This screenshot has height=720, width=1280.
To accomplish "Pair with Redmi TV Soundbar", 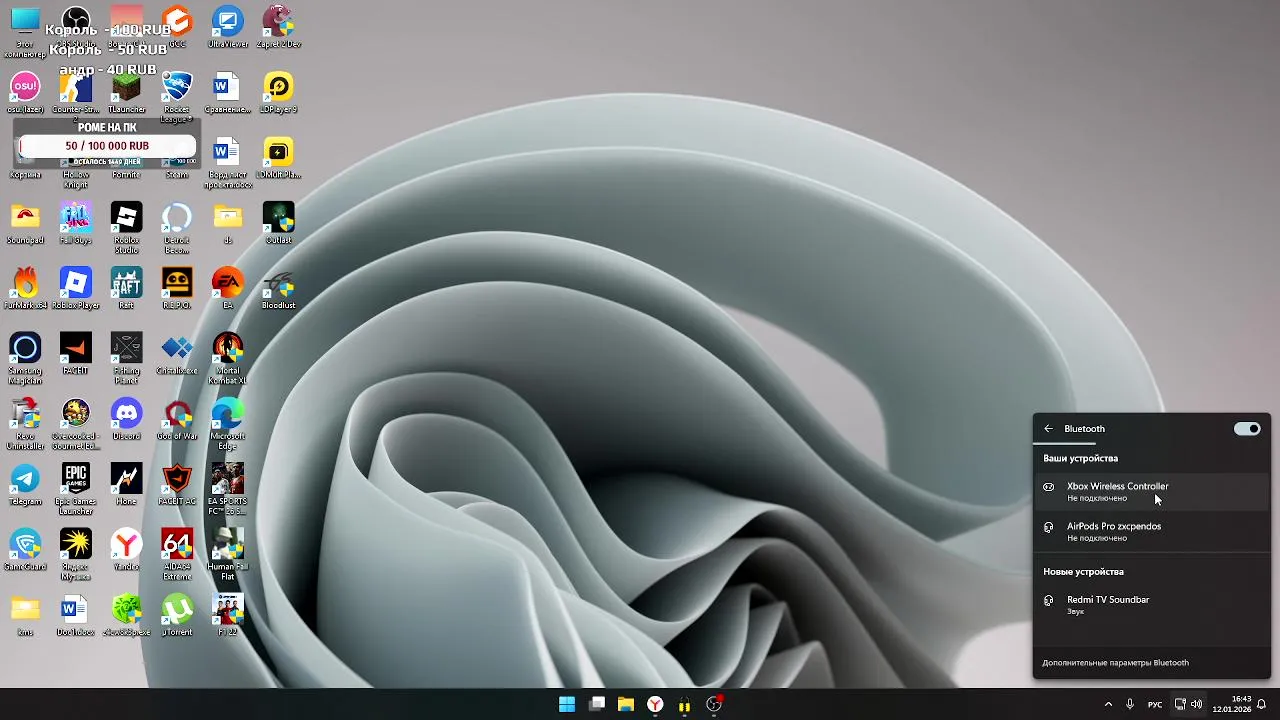I will click(x=1152, y=605).
